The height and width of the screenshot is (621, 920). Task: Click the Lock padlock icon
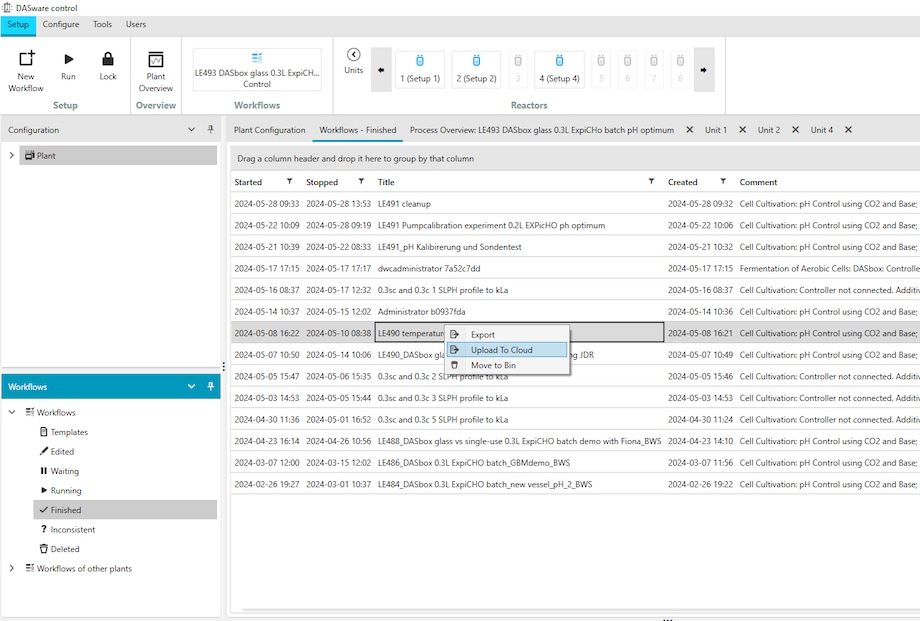[108, 59]
